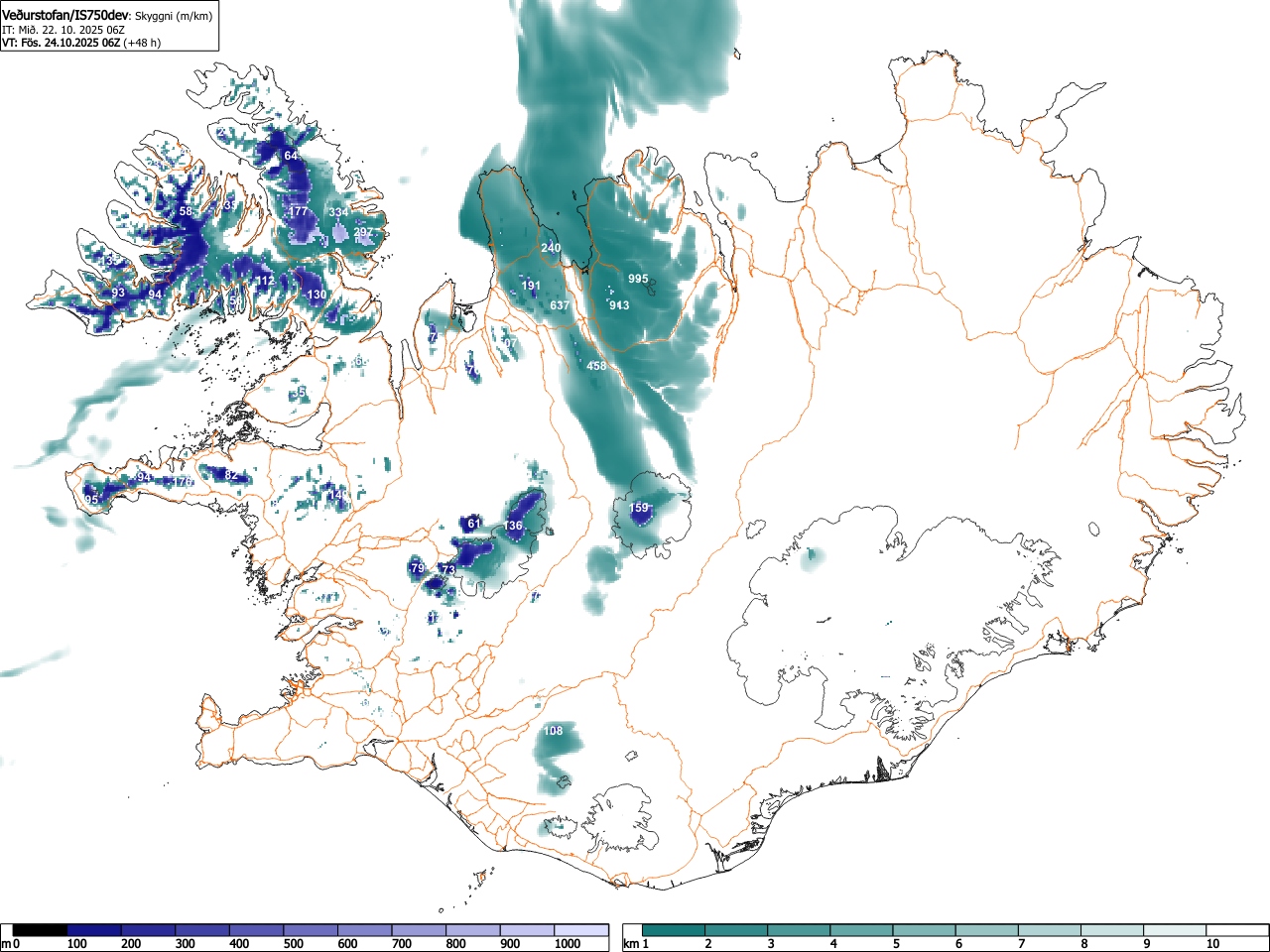Click the 334 visibility value label
The width and height of the screenshot is (1270, 952).
click(x=338, y=212)
